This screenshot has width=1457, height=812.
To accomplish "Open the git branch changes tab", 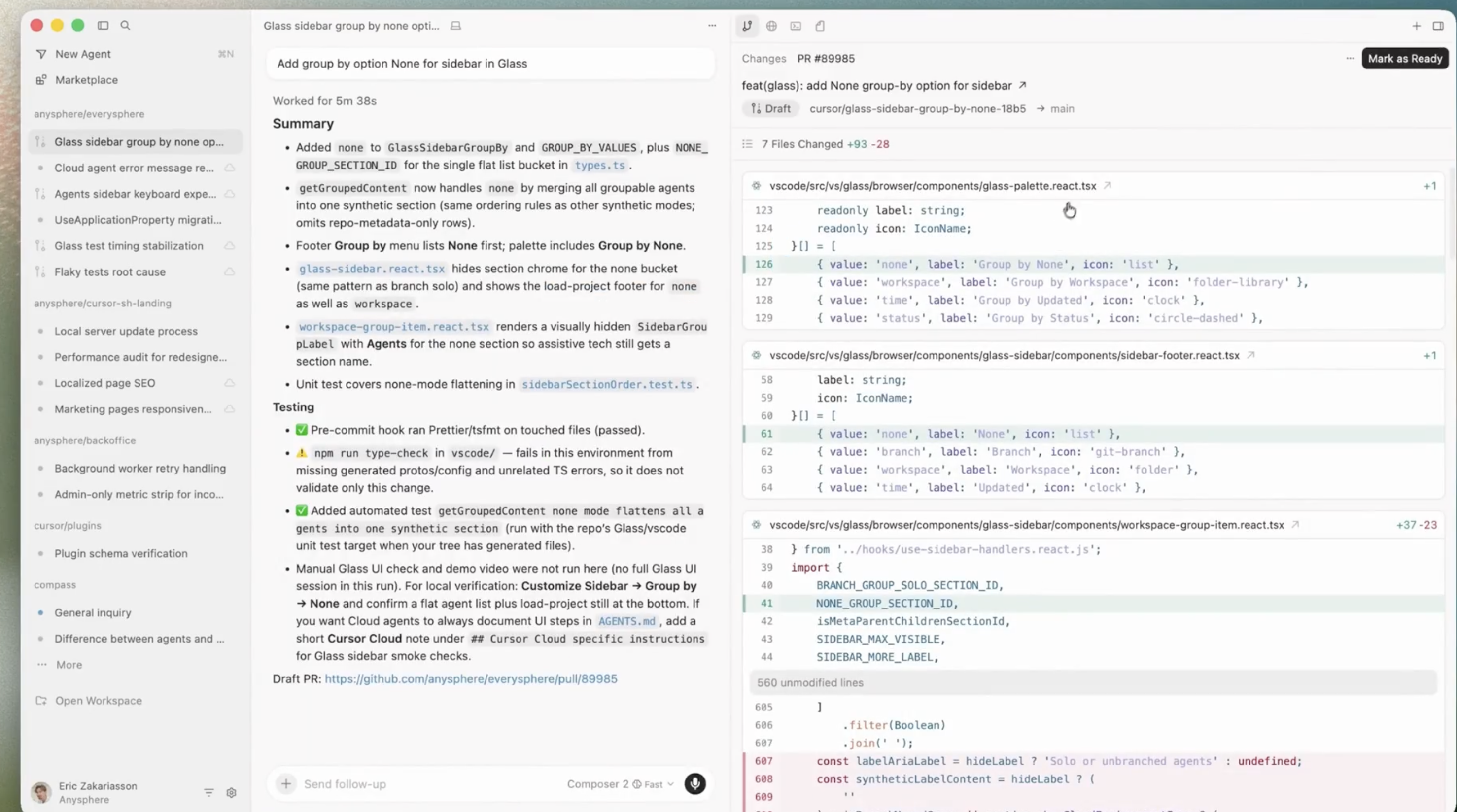I will point(747,26).
